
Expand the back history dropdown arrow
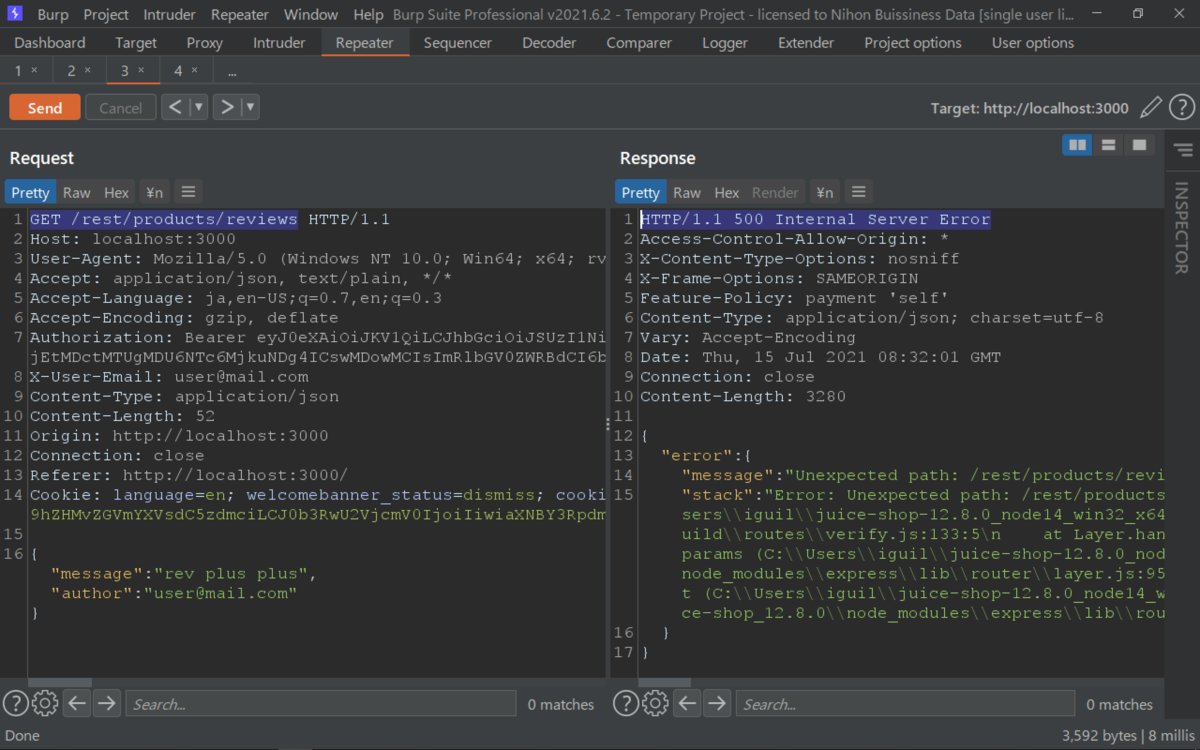(198, 107)
